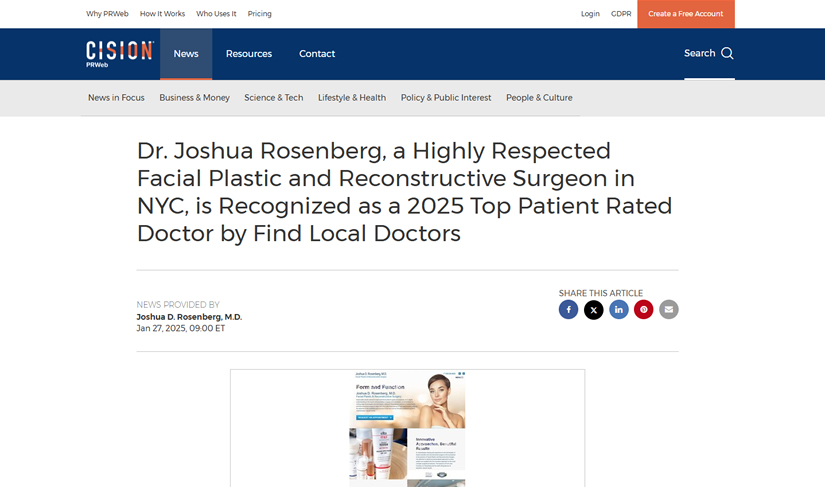Select Lifestyle & Health category

[352, 98]
